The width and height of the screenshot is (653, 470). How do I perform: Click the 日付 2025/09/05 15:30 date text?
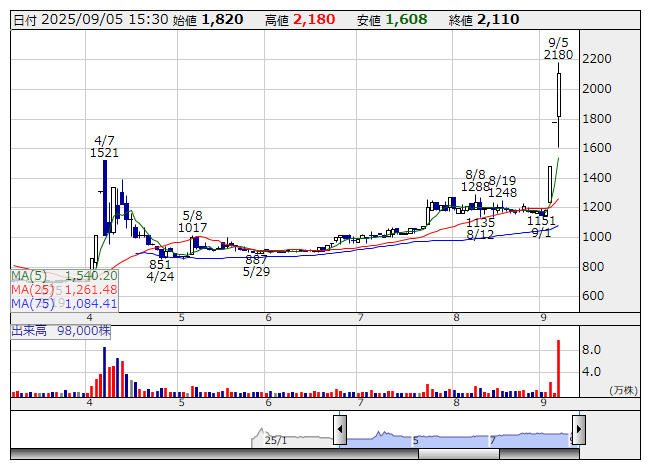pos(91,20)
